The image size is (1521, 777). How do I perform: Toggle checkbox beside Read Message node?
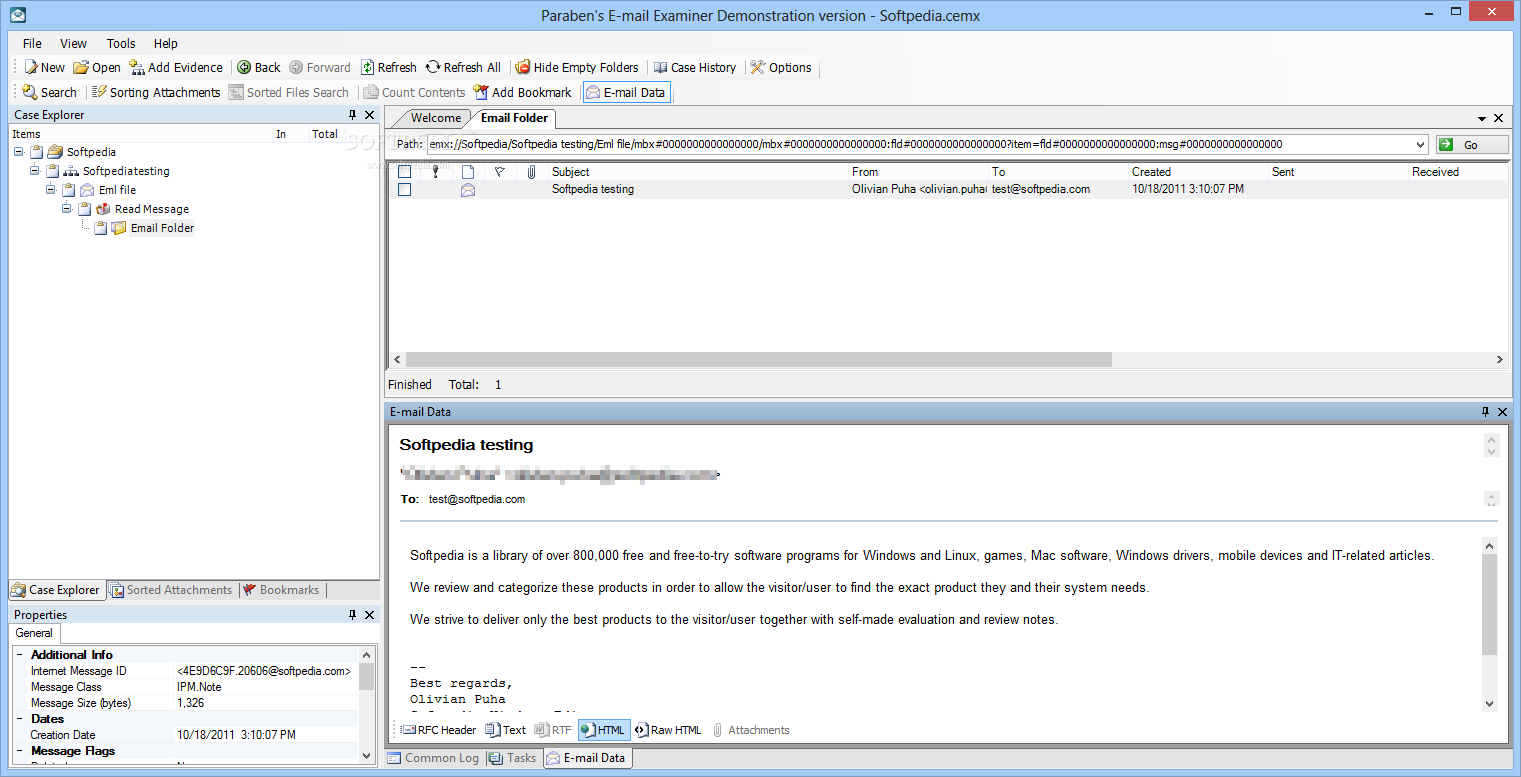pyautogui.click(x=85, y=209)
